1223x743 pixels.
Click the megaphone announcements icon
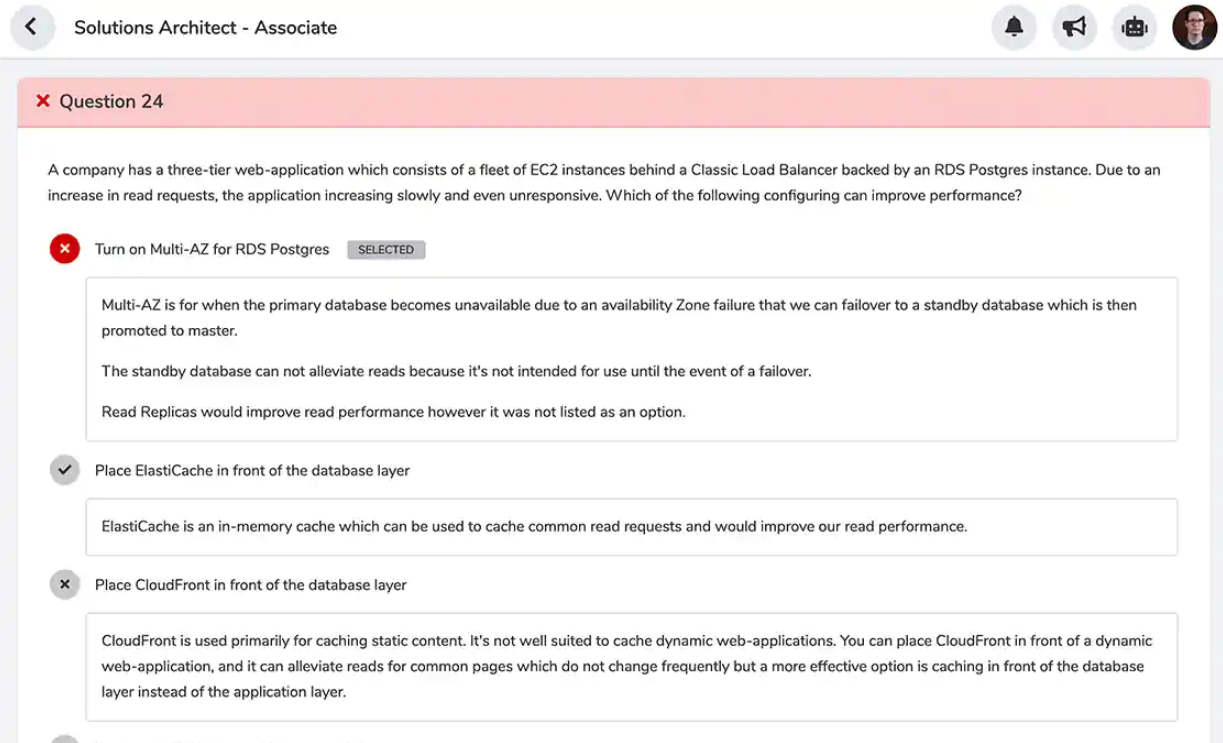(x=1074, y=27)
